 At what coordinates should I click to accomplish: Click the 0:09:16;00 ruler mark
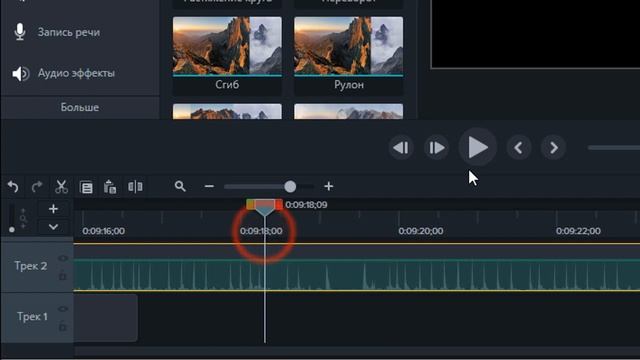[103, 231]
